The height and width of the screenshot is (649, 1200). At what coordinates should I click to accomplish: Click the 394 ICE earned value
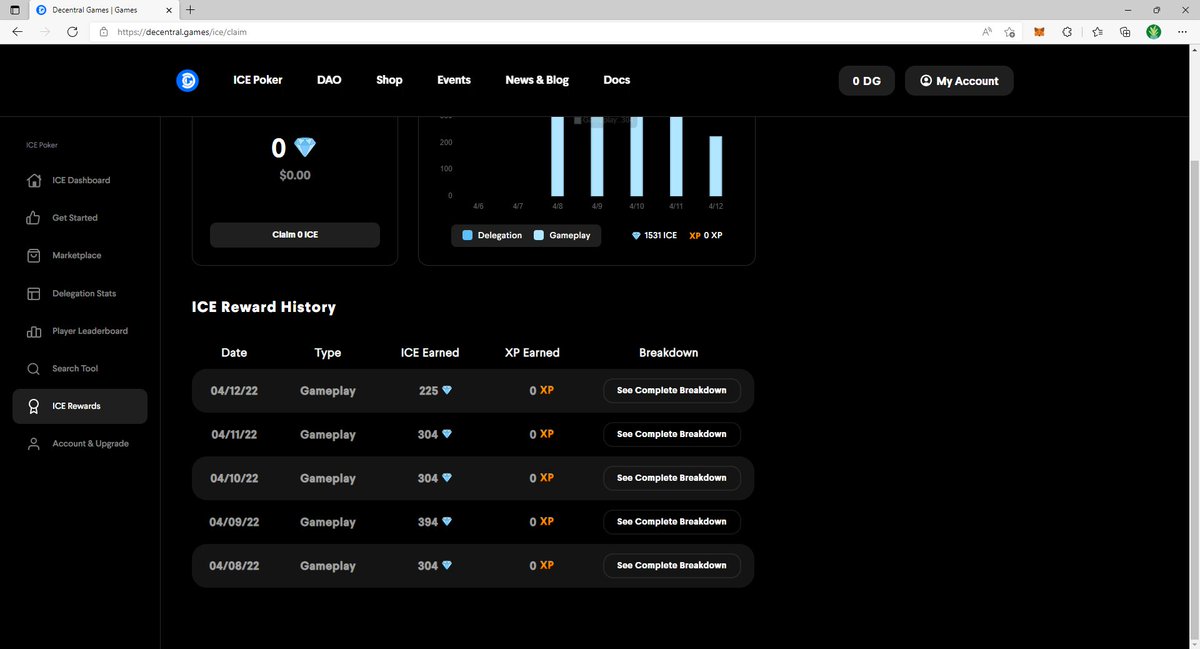428,522
